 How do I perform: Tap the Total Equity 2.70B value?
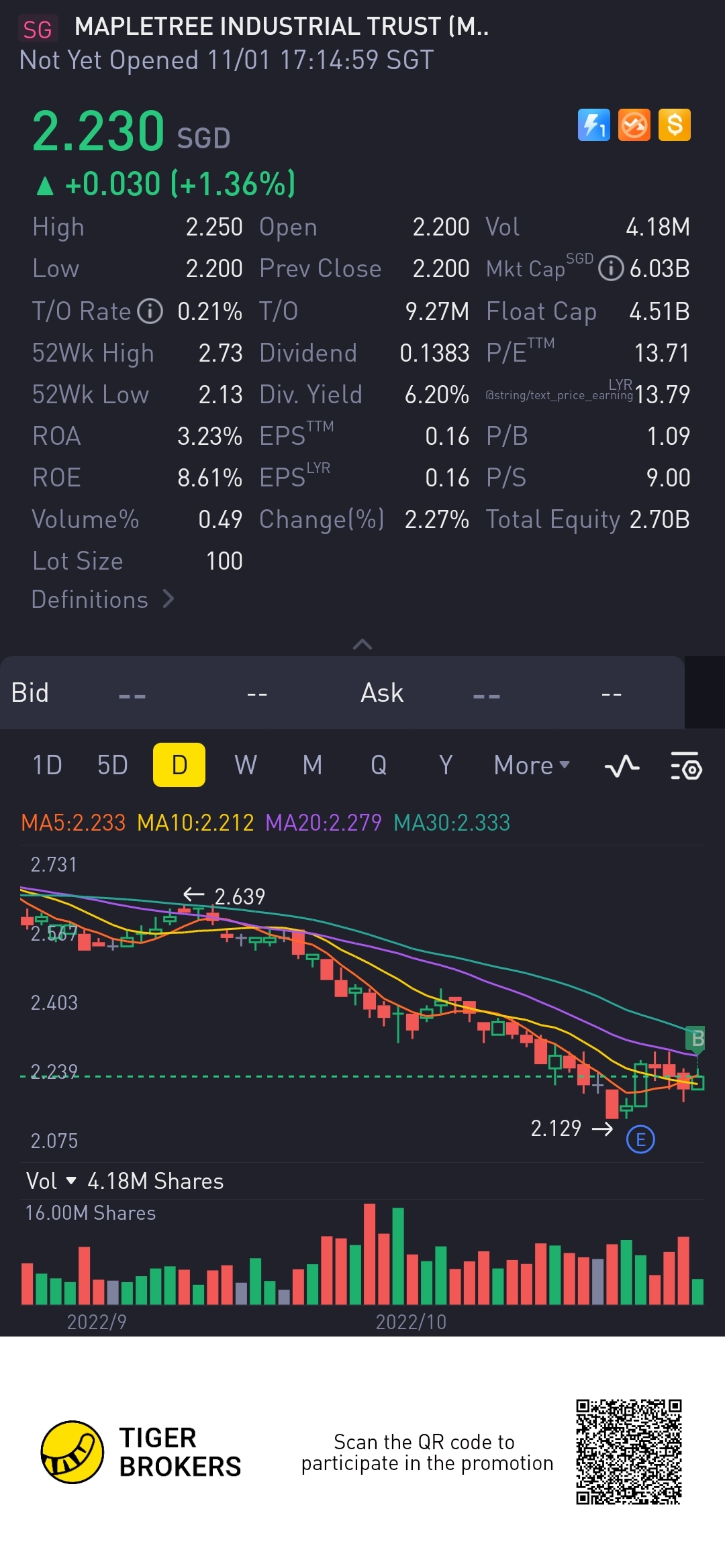(659, 519)
